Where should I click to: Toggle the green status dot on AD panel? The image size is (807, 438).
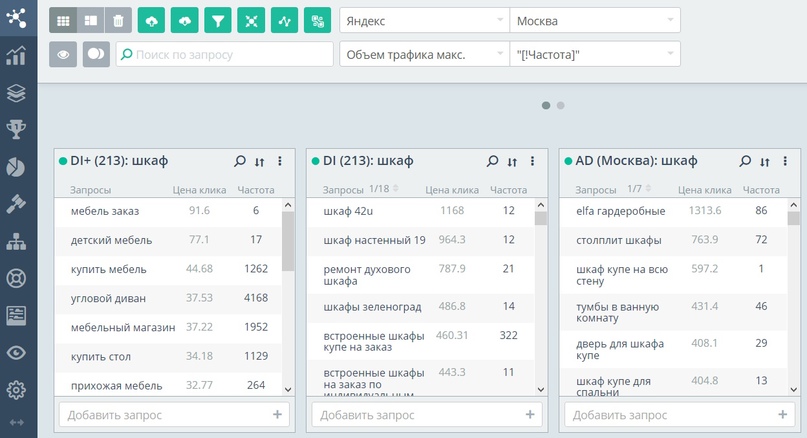[568, 161]
